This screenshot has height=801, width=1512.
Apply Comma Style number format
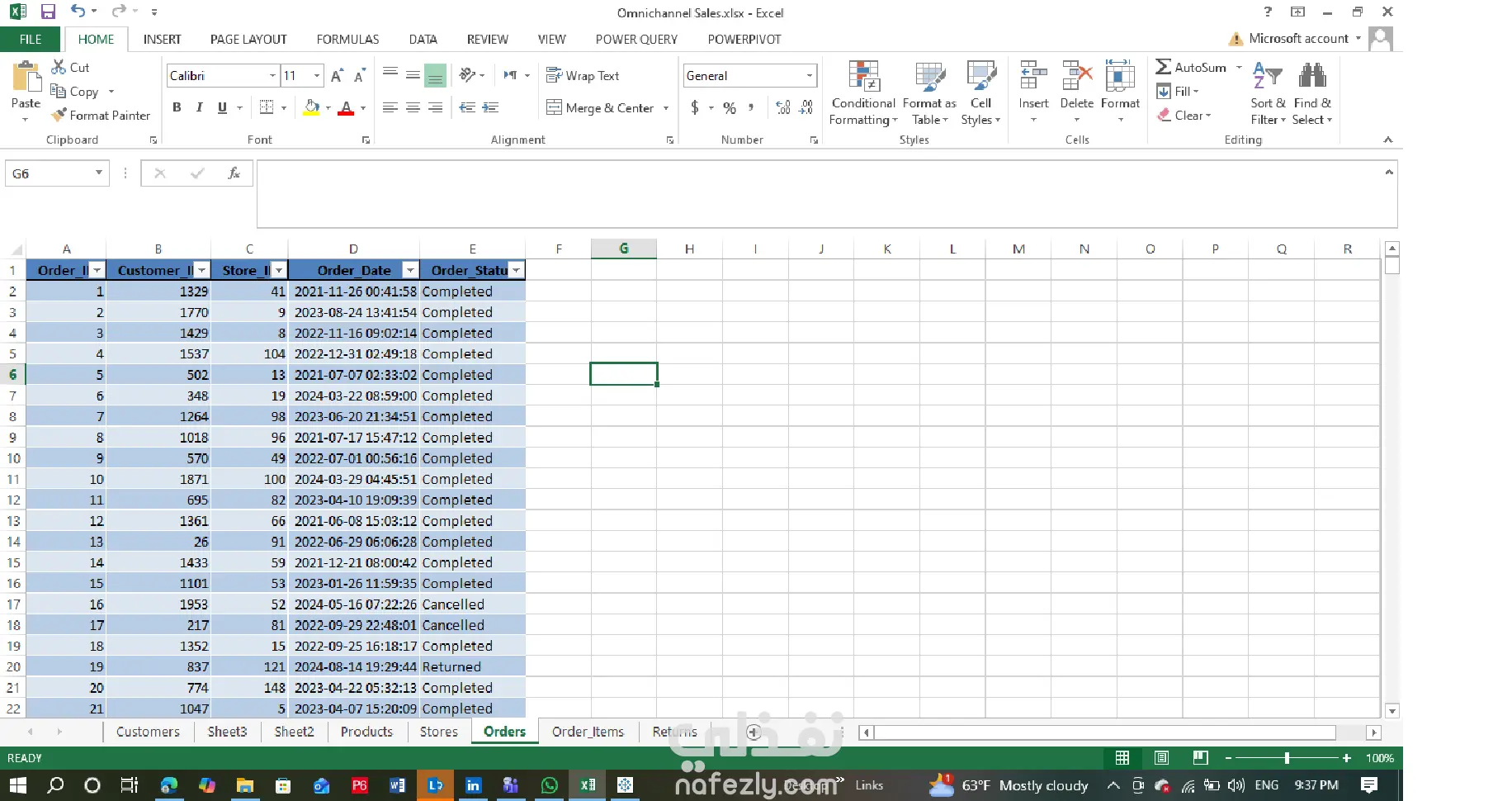751,108
